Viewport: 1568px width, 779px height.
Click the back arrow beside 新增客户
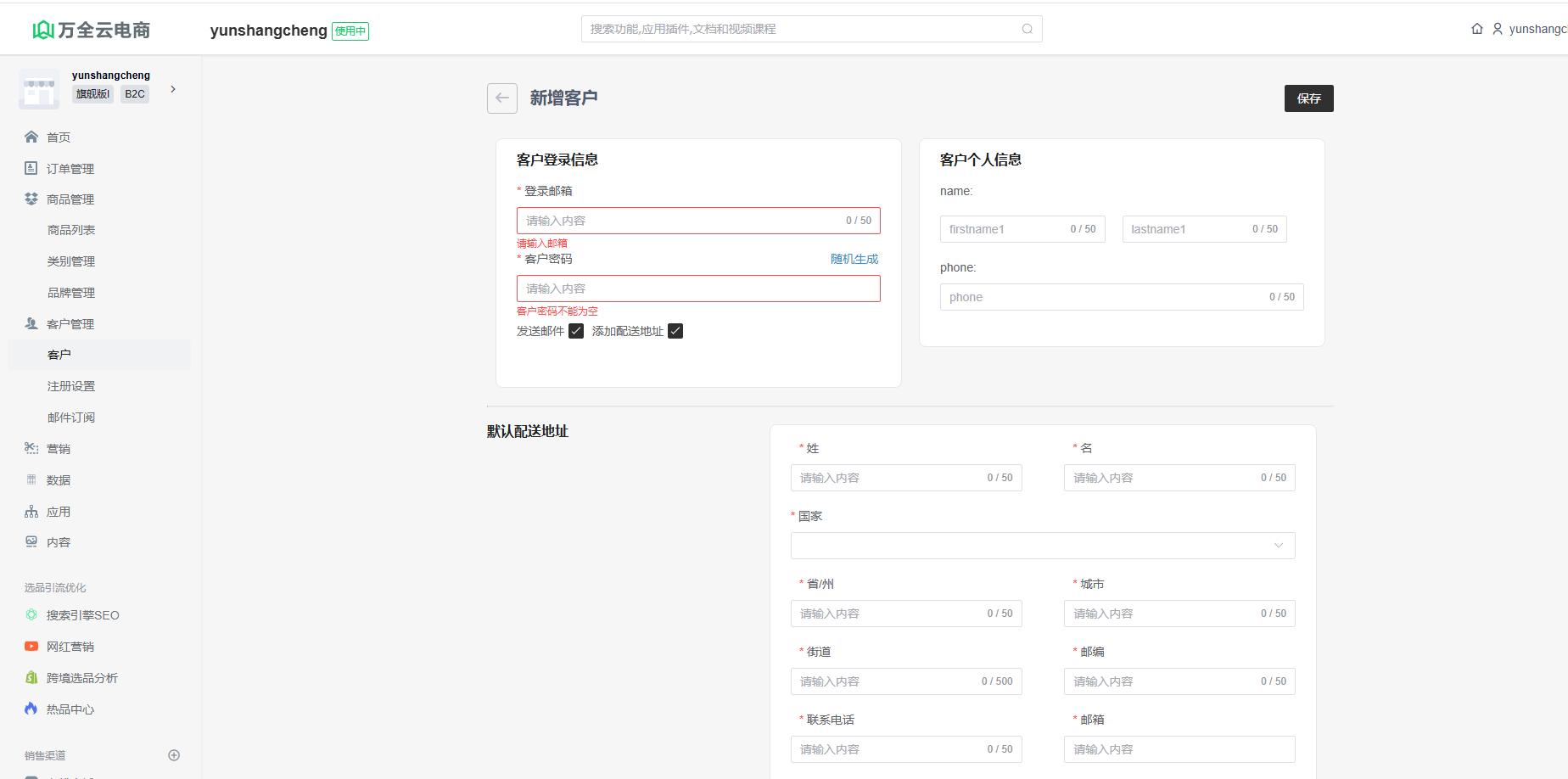tap(501, 98)
